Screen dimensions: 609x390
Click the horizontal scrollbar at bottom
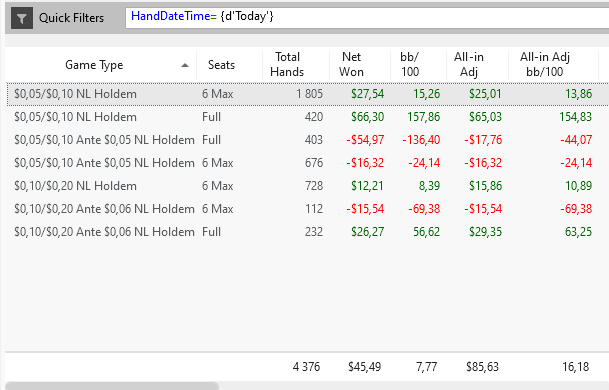pyautogui.click(x=112, y=386)
